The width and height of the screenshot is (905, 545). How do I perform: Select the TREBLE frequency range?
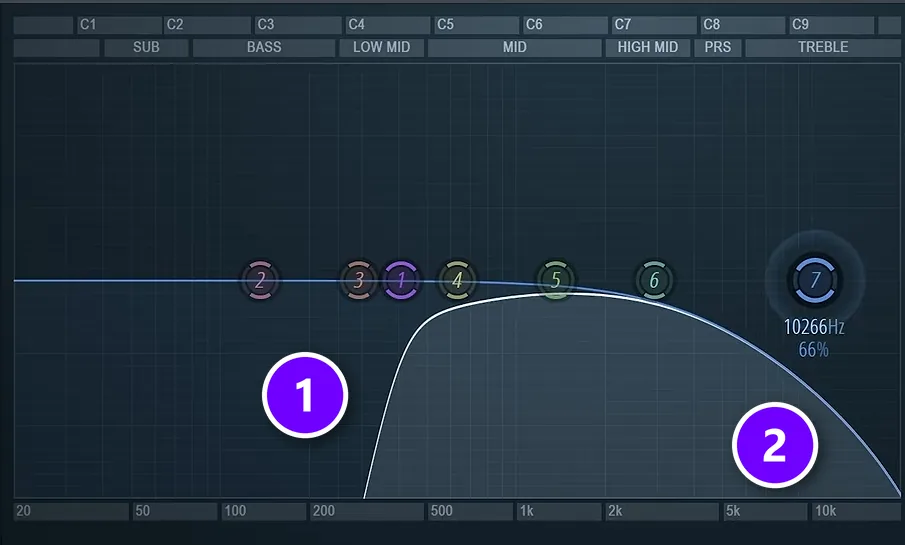[823, 47]
